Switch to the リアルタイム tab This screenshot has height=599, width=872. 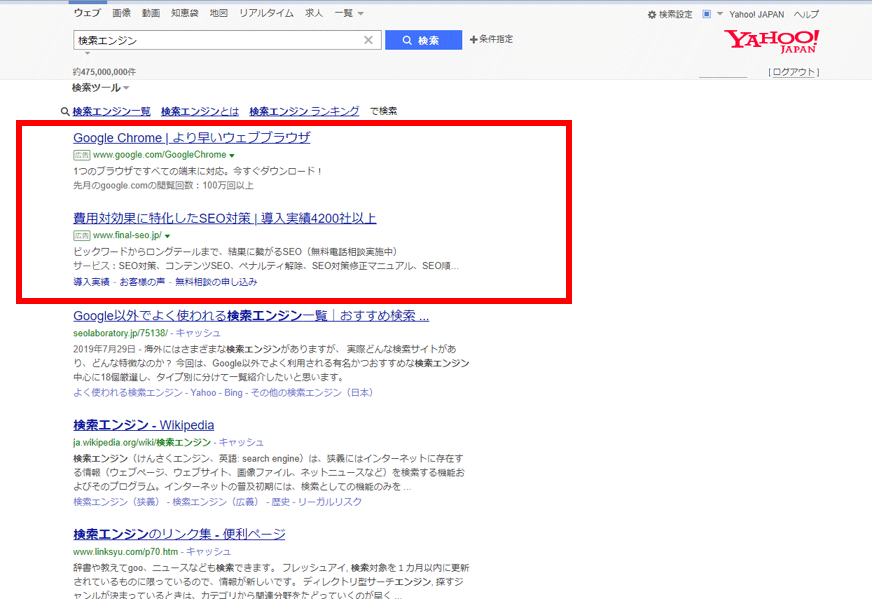pos(266,13)
